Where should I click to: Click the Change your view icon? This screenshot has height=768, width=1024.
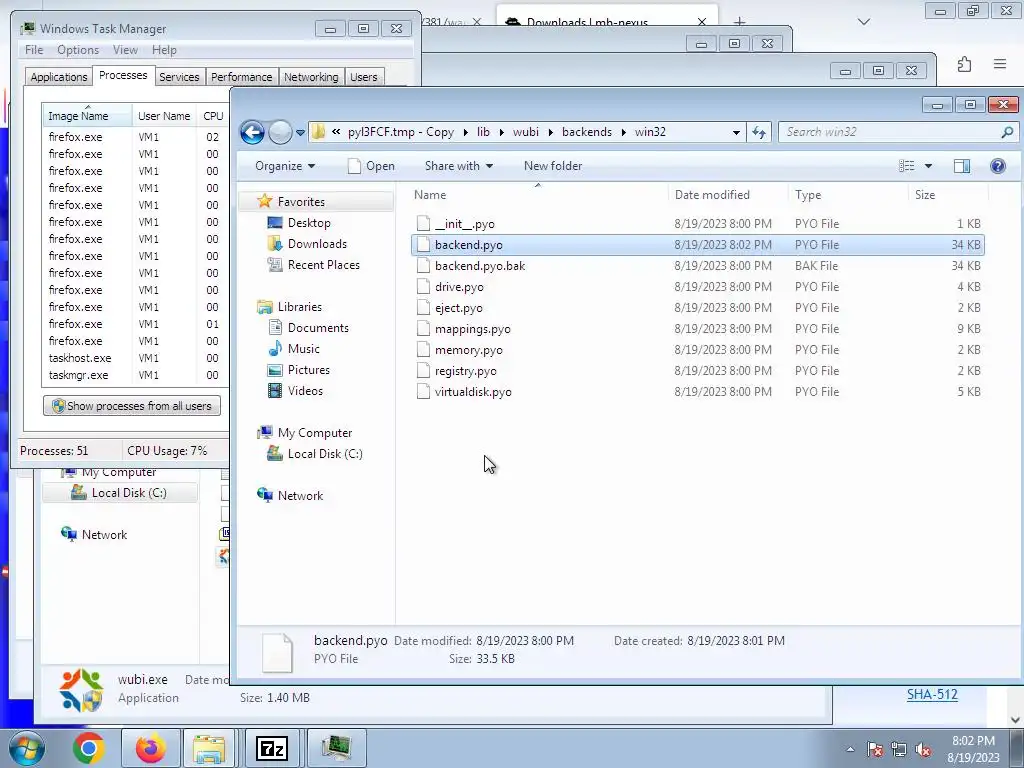[906, 166]
